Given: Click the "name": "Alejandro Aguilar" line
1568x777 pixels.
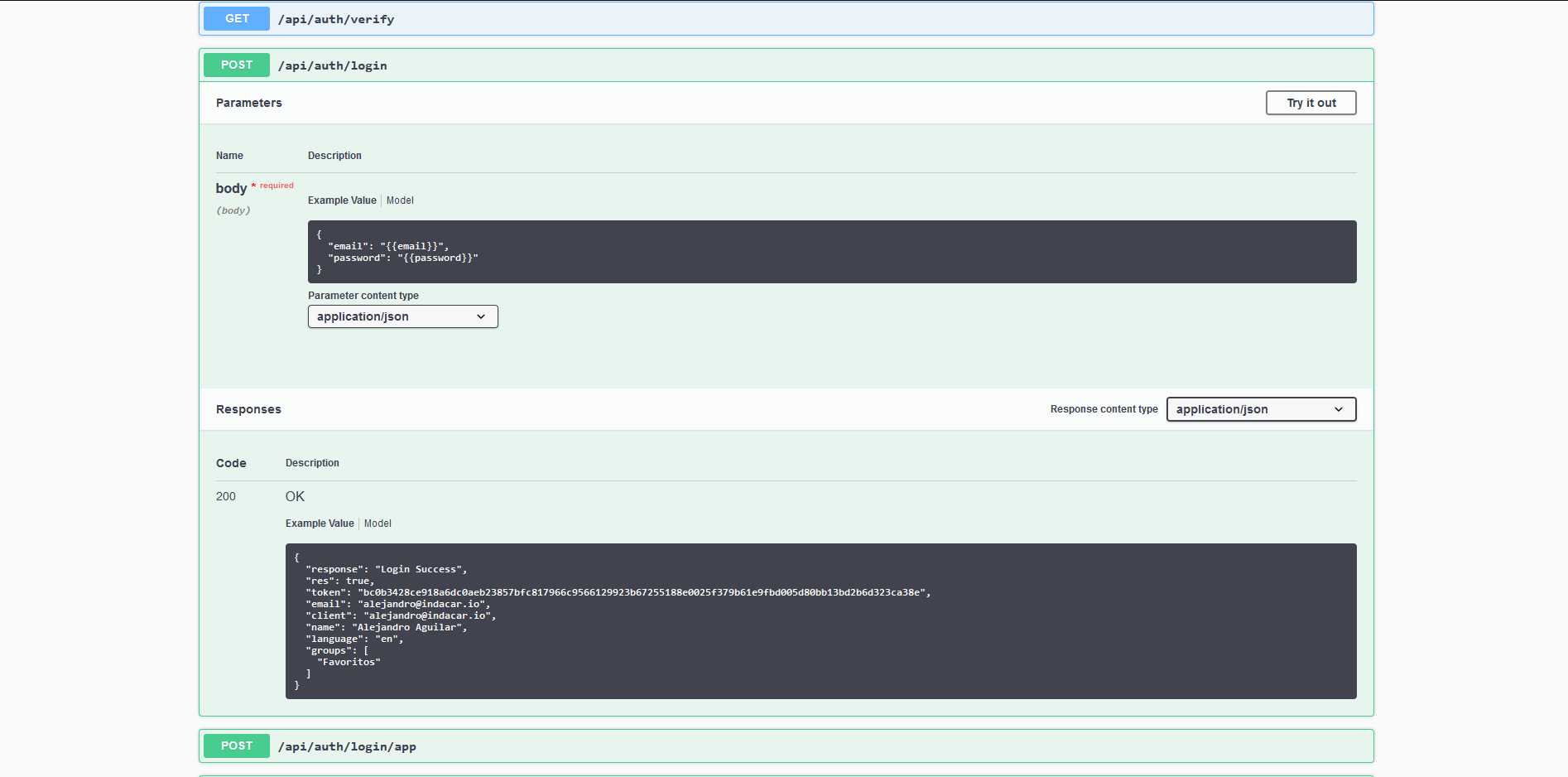Looking at the screenshot, I should point(386,627).
